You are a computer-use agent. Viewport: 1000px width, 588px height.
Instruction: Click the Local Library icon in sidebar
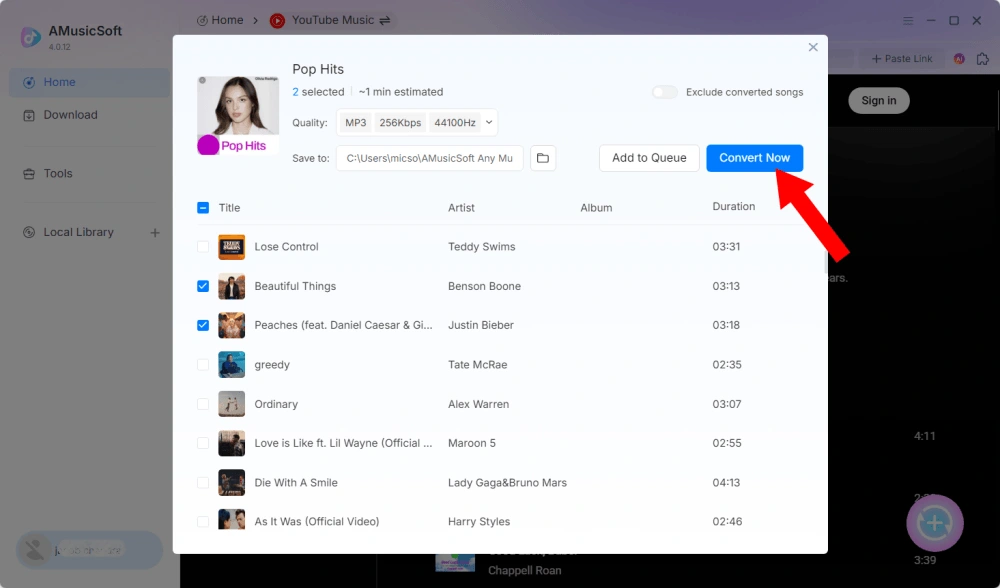[29, 232]
